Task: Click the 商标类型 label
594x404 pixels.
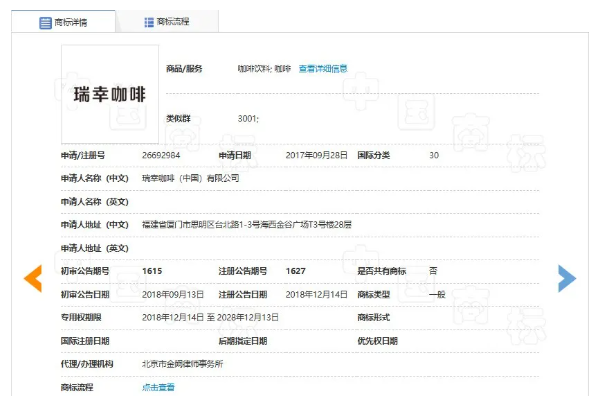Action: tap(374, 294)
